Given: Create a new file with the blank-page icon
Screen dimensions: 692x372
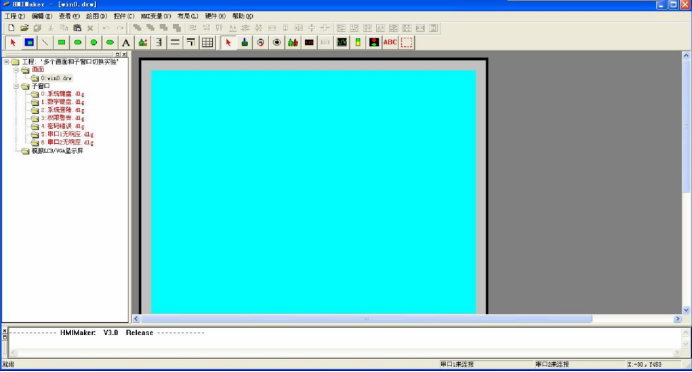Looking at the screenshot, I should click(x=11, y=28).
